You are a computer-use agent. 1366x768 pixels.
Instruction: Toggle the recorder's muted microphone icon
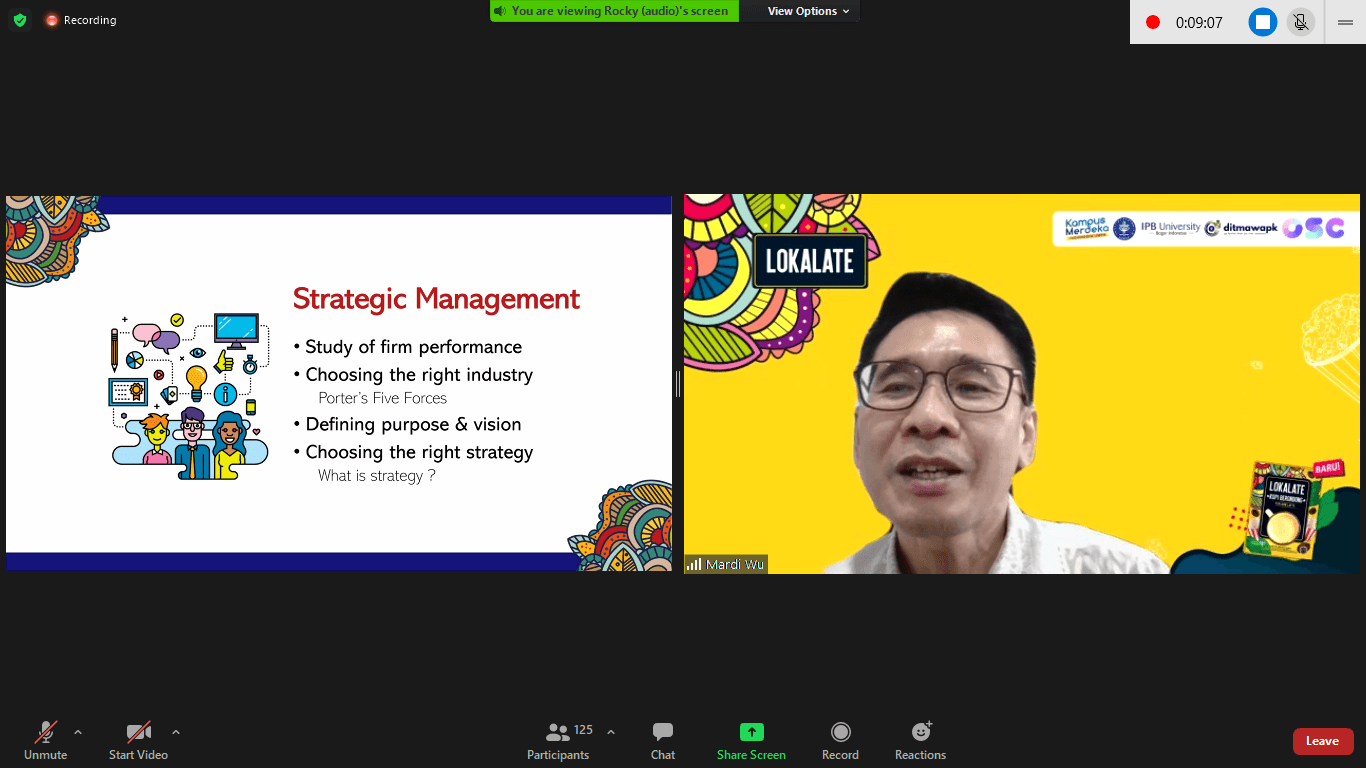(1300, 22)
